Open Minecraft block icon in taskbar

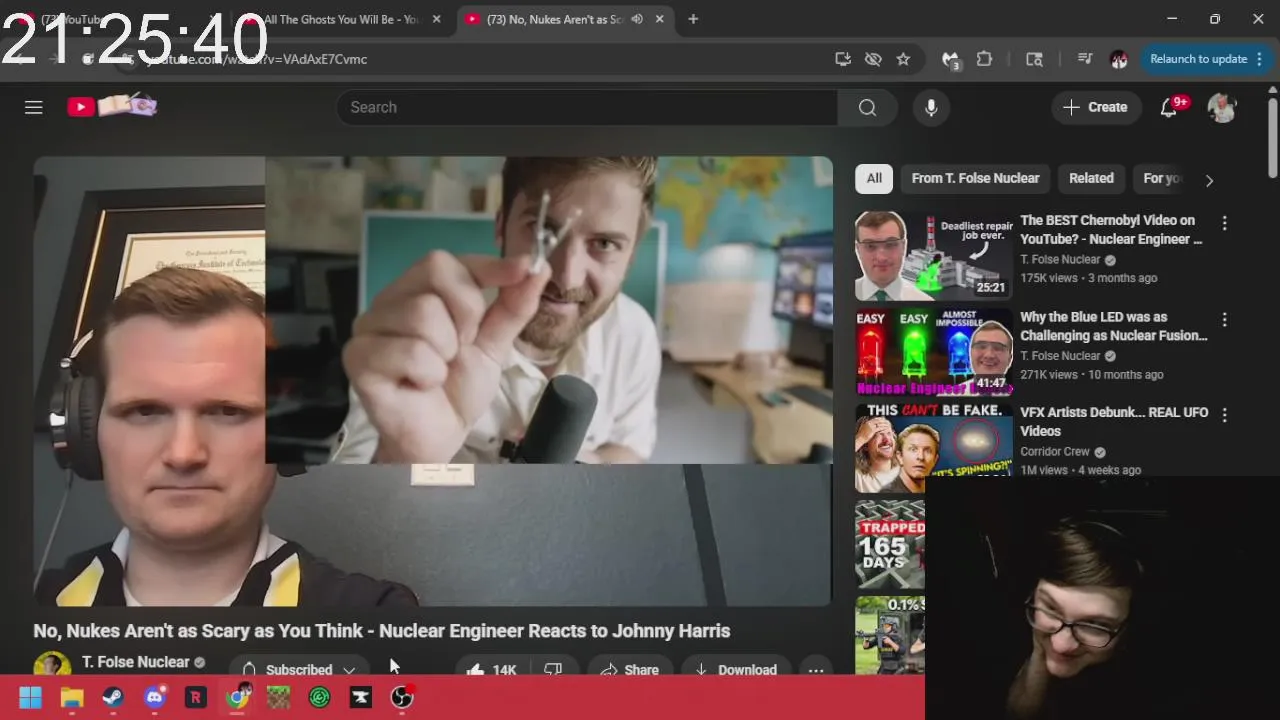[x=278, y=697]
